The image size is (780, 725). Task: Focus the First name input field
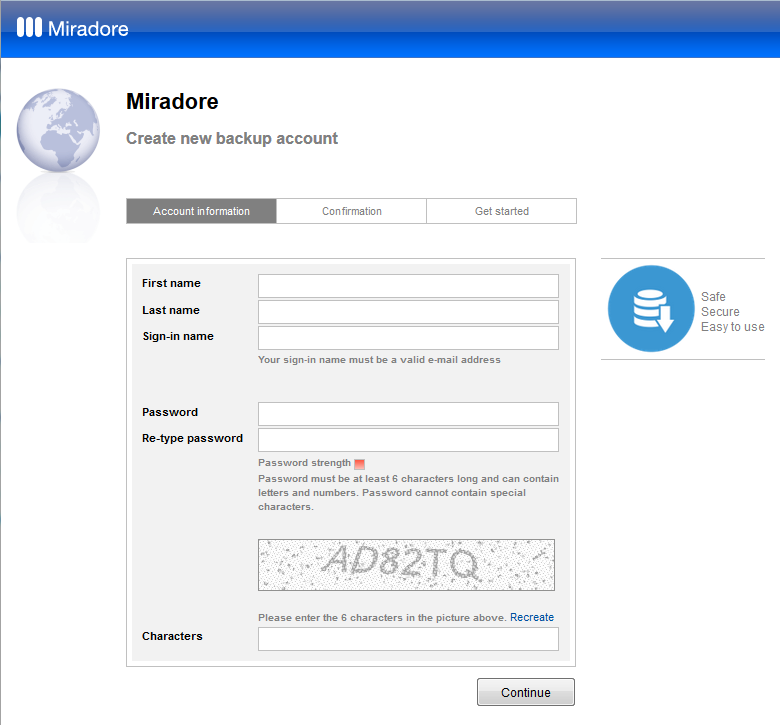click(408, 286)
